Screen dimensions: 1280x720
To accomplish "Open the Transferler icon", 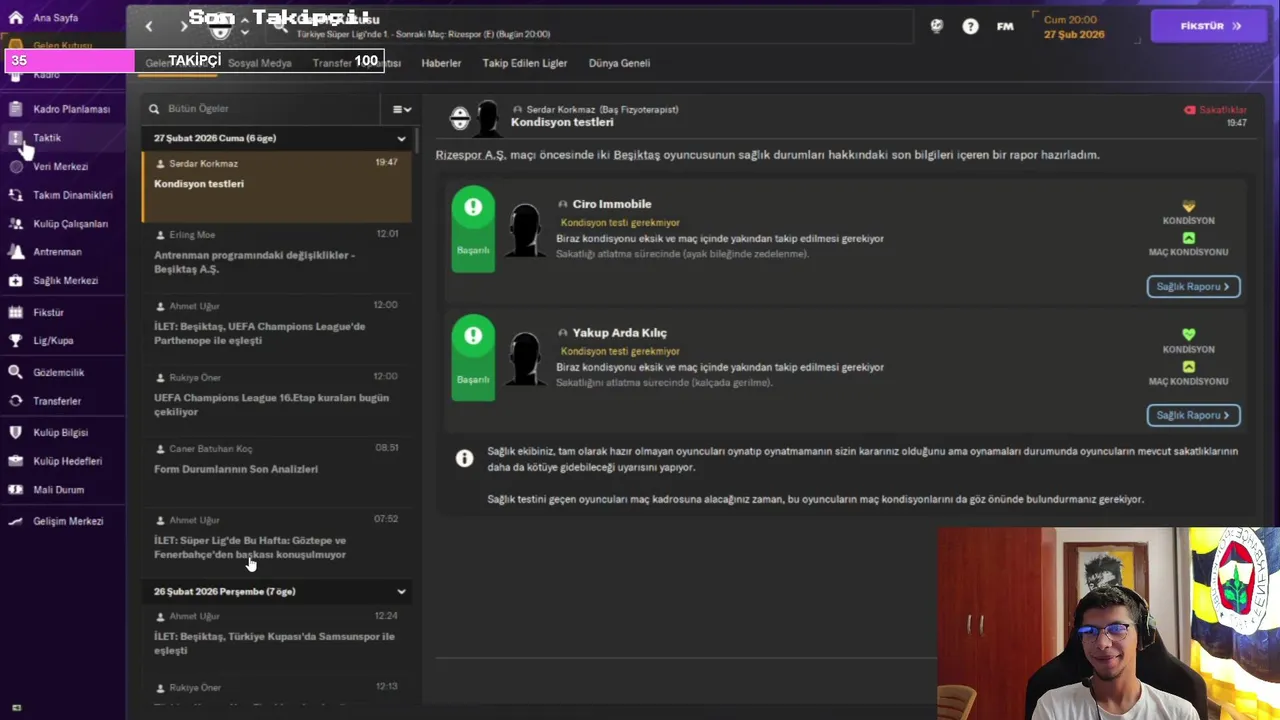I will point(15,401).
